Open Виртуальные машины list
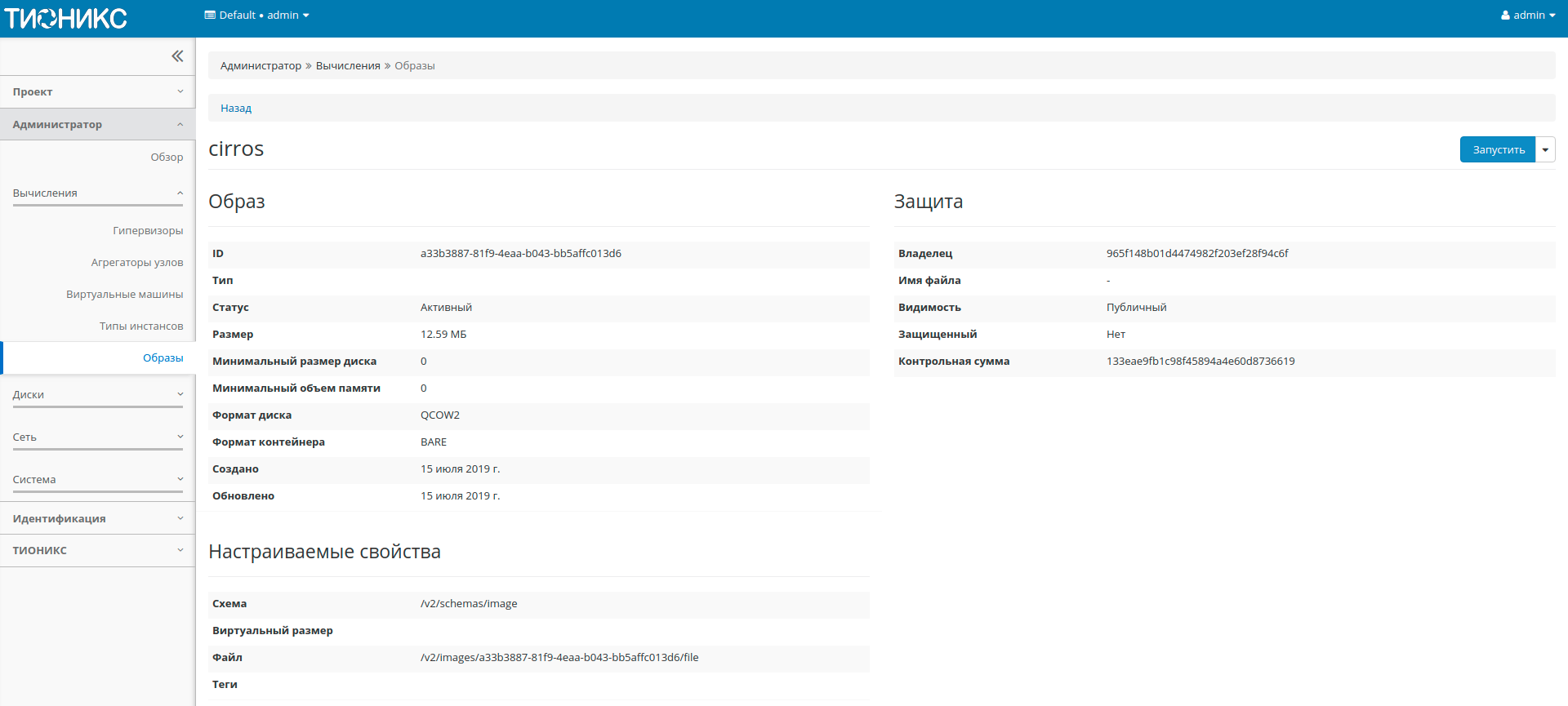The width and height of the screenshot is (1568, 706). [x=125, y=295]
